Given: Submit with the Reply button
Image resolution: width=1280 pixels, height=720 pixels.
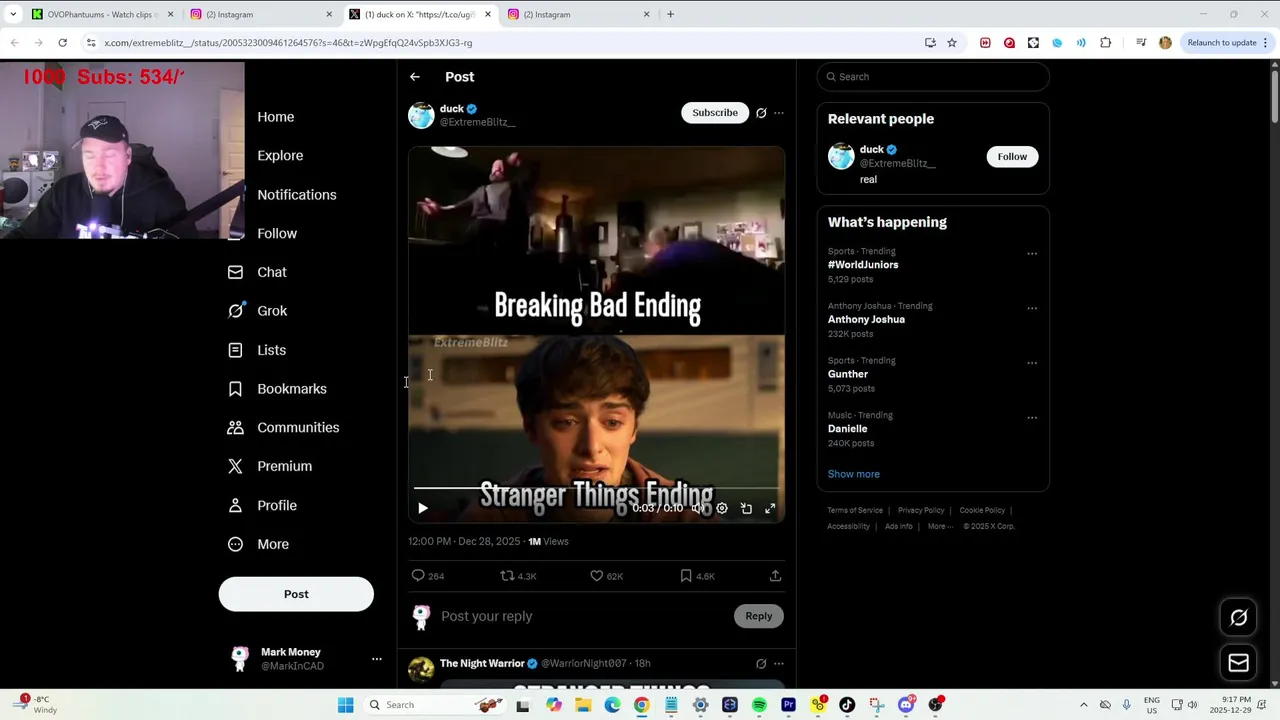Looking at the screenshot, I should pyautogui.click(x=758, y=616).
